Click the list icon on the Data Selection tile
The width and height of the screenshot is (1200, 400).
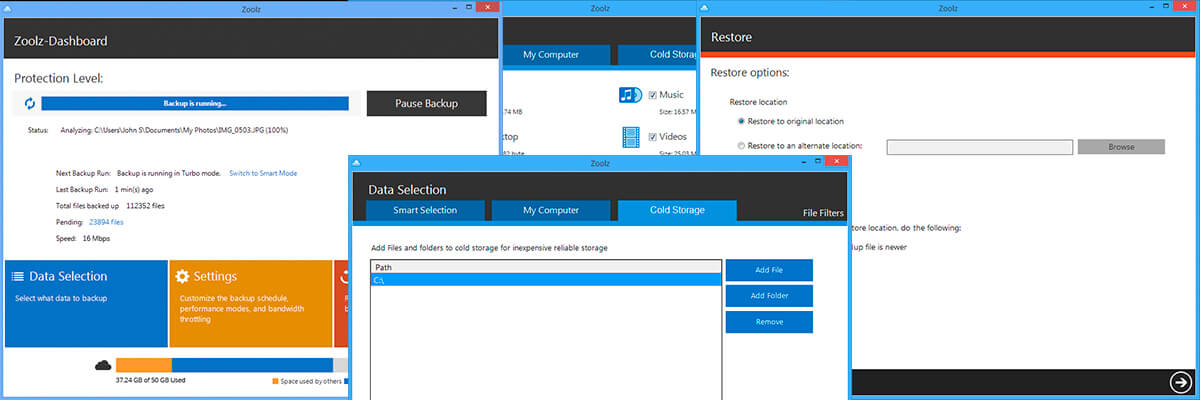pyautogui.click(x=18, y=276)
